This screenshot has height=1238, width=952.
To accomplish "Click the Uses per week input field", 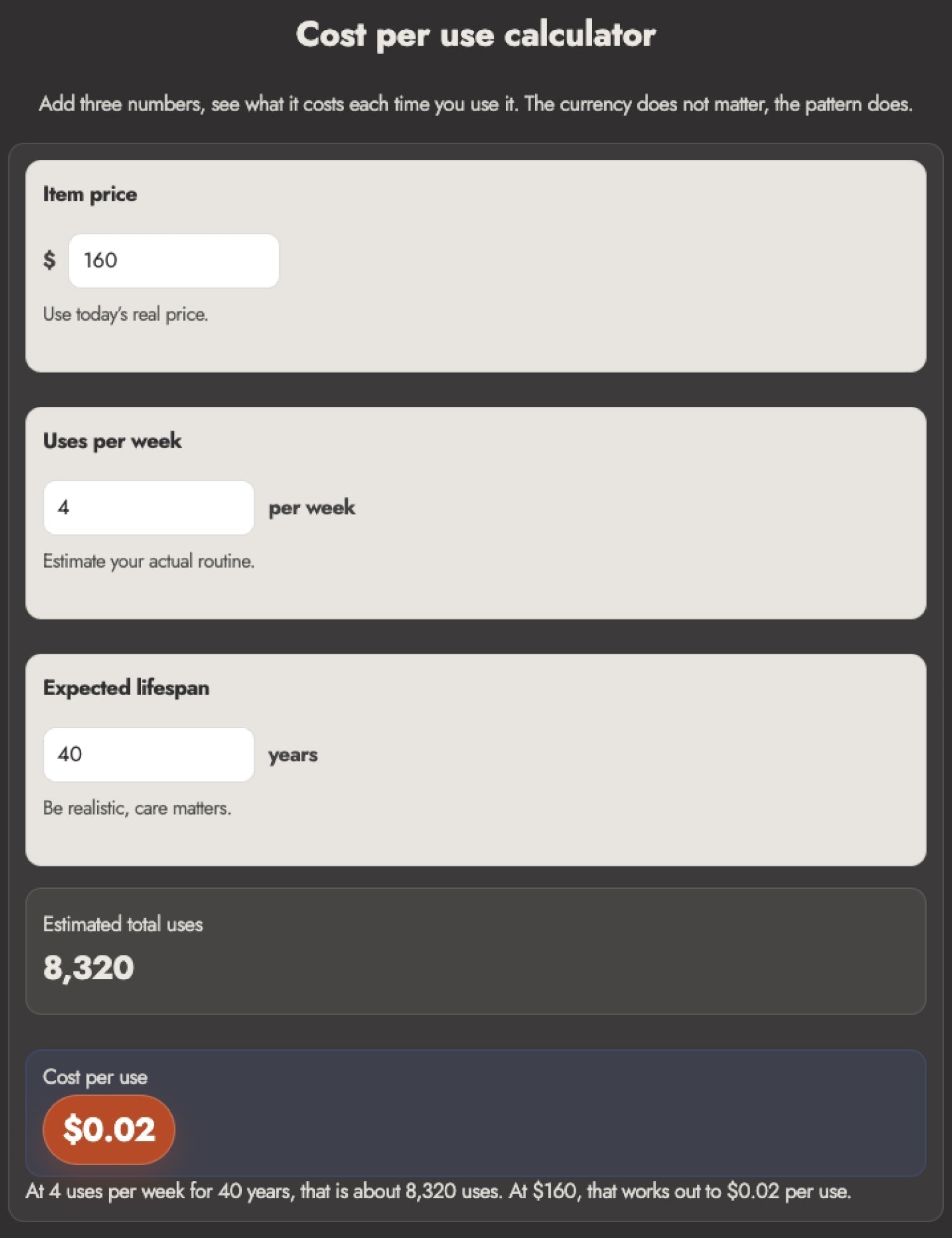I will [147, 508].
